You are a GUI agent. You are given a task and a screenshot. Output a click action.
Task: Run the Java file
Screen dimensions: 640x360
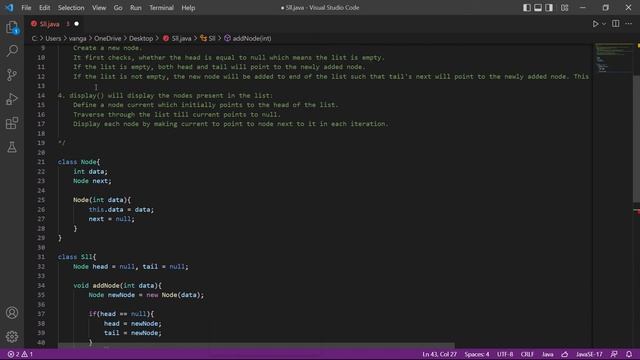tap(596, 24)
